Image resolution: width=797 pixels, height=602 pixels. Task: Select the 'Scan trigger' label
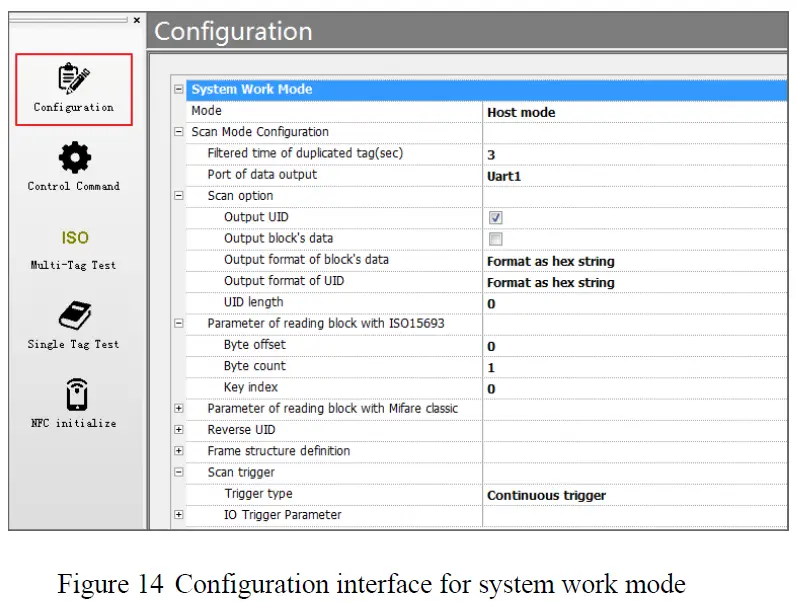[241, 473]
